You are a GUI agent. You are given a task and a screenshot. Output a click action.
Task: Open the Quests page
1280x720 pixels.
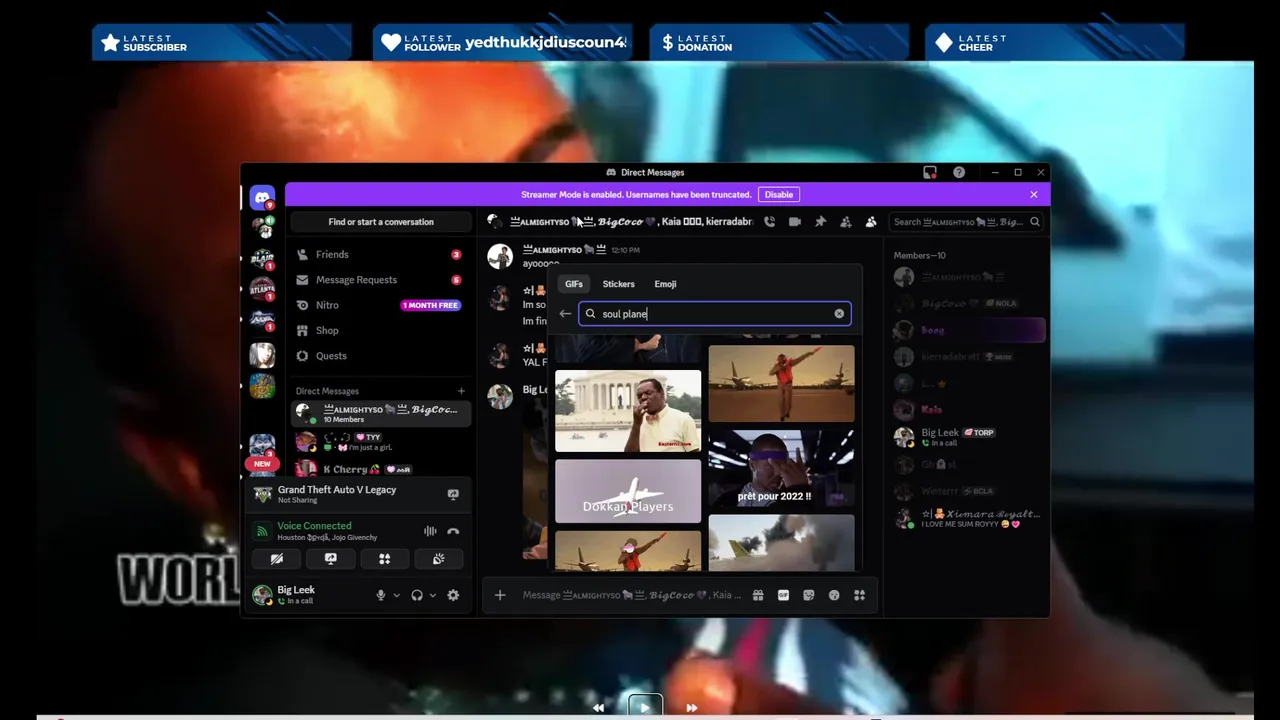(x=380, y=356)
